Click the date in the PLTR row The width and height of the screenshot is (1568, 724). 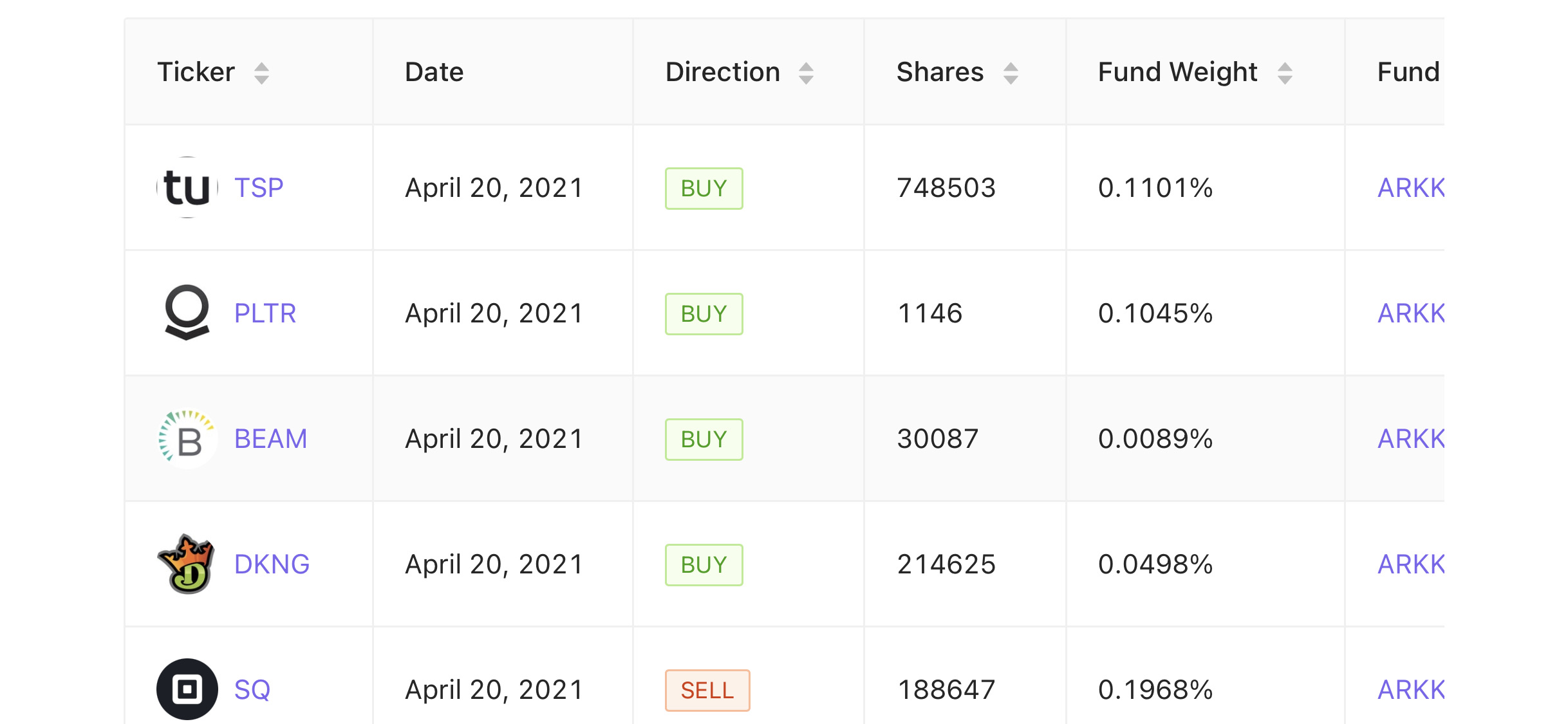coord(494,313)
